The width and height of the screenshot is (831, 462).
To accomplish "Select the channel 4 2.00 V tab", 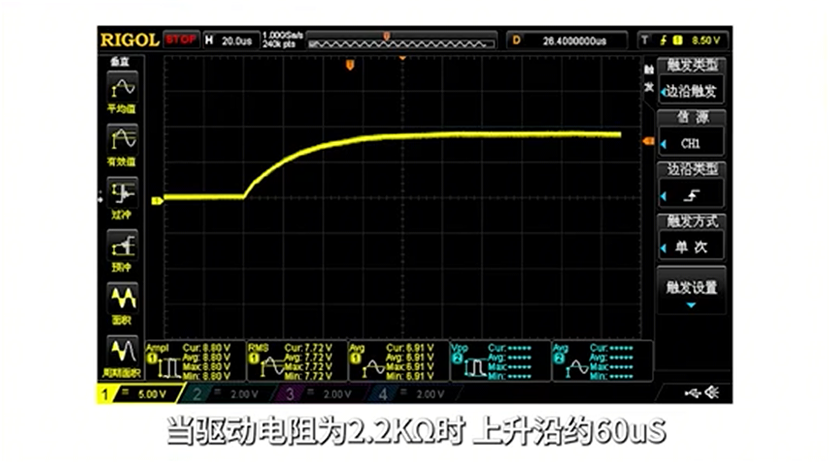I will point(414,394).
